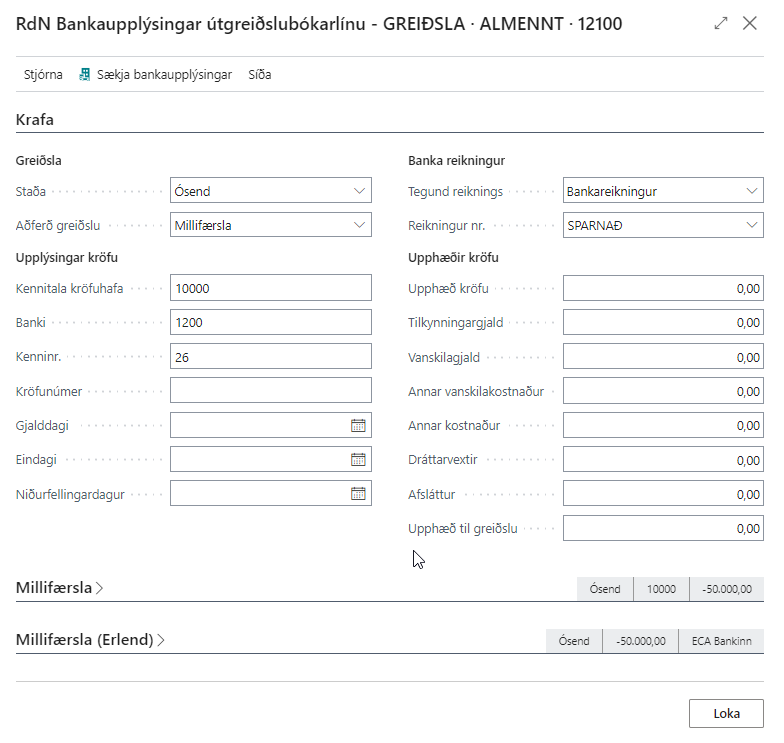Click the Upphæð kröfu amount field

pos(662,288)
